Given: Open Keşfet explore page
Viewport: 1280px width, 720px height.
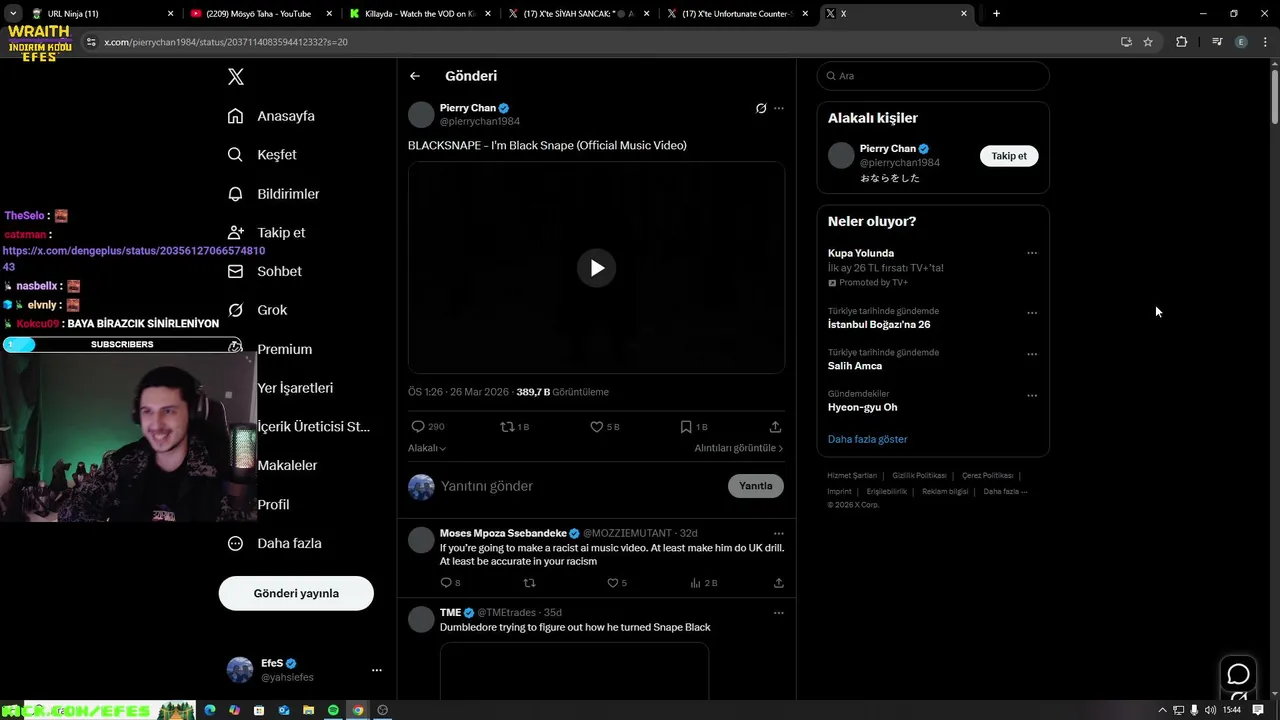Looking at the screenshot, I should coord(262,155).
